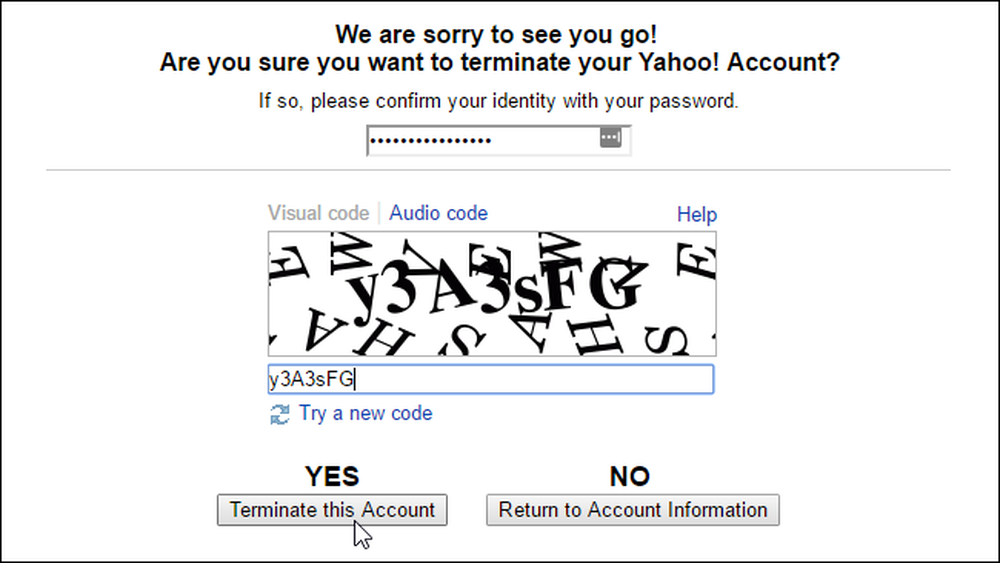
Task: Select the Visual code tab
Action: [x=318, y=213]
